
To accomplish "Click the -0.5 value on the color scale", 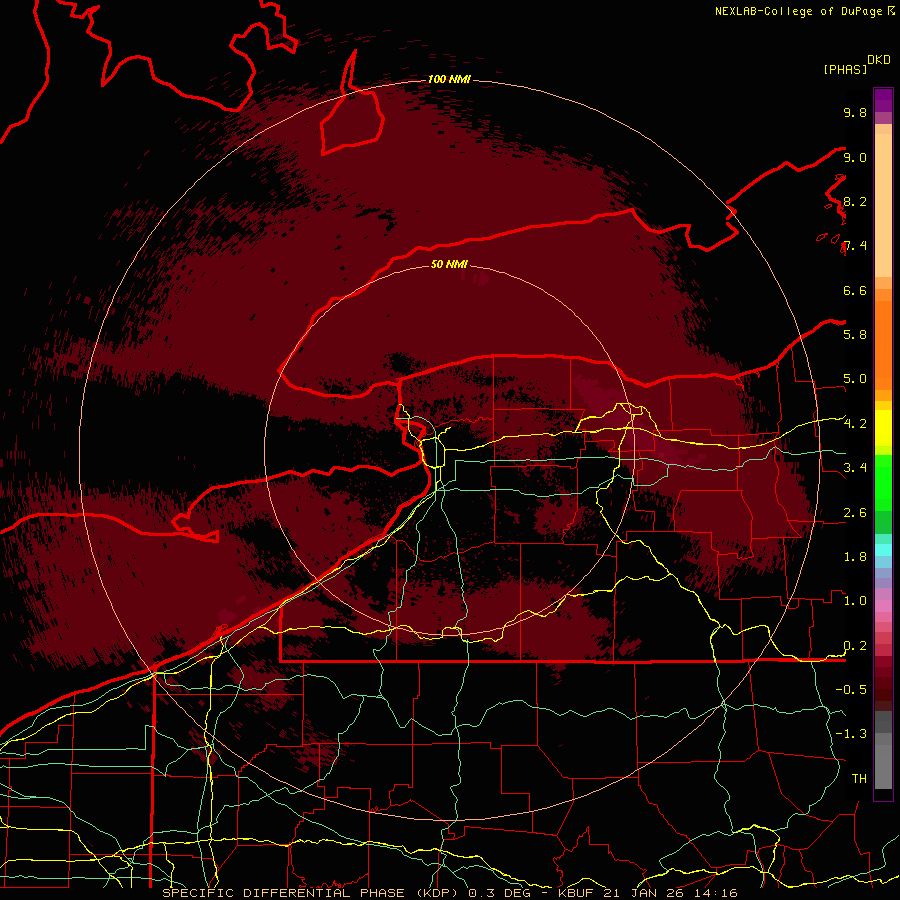I will coord(851,689).
